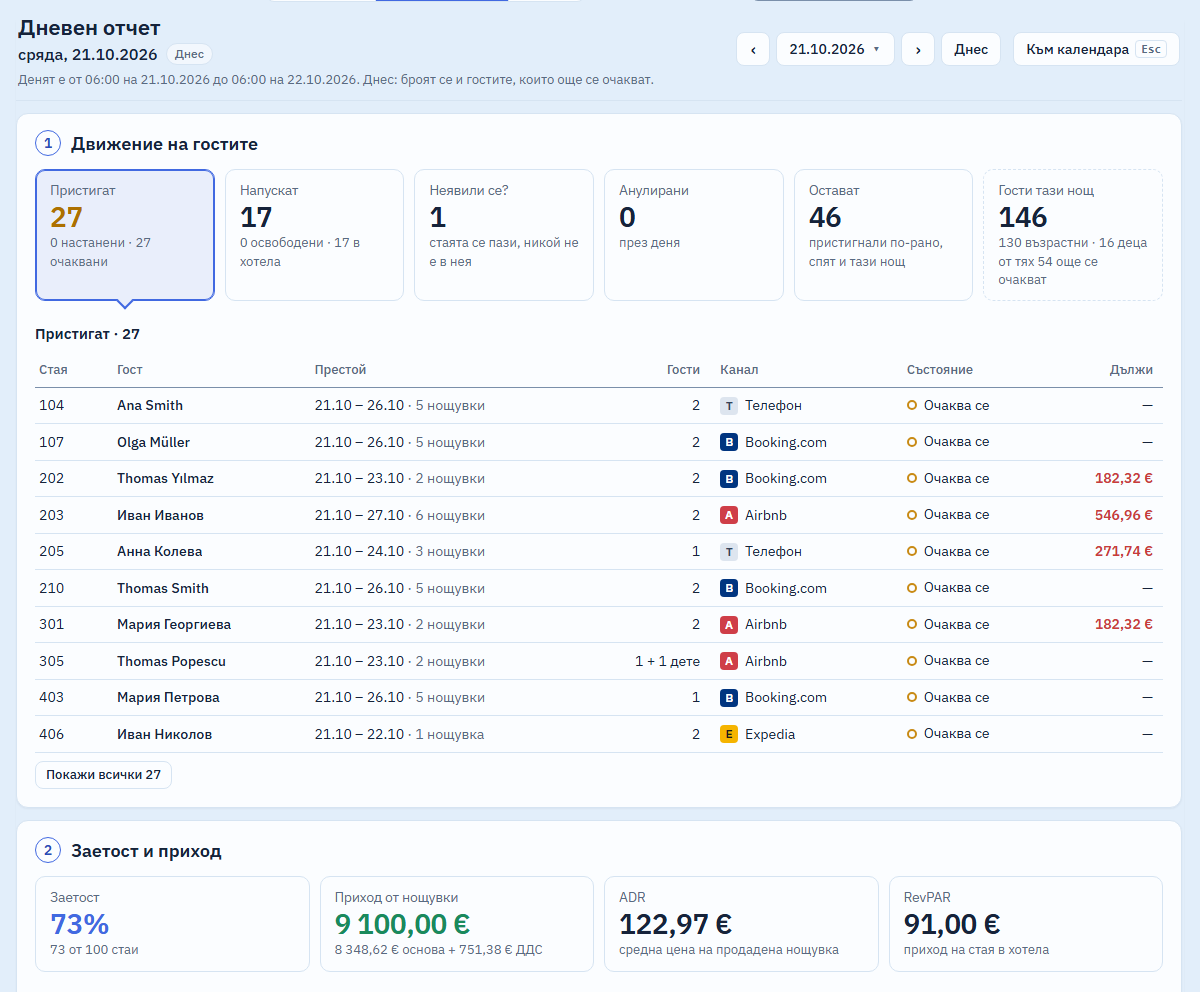1200x992 pixels.
Task: Go to the previous day with the left arrow
Action: click(x=753, y=49)
